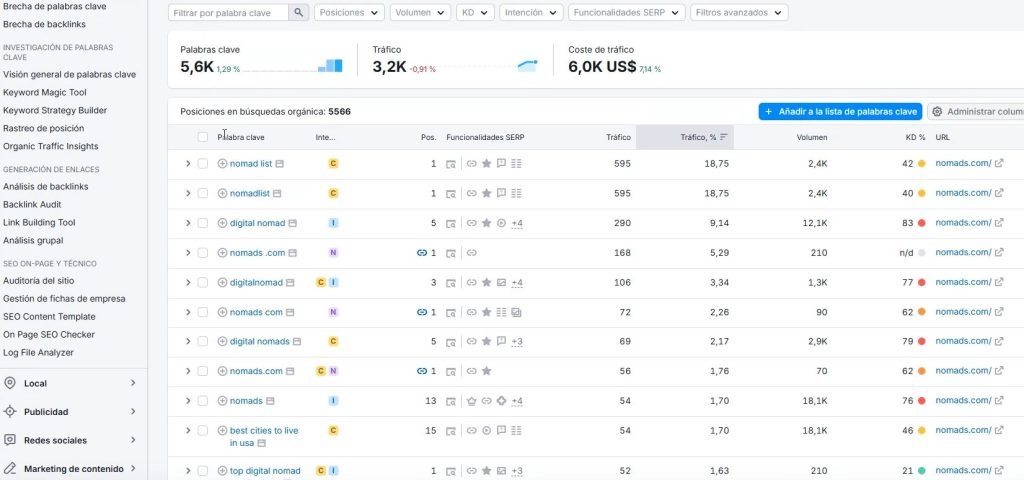The image size is (1024, 480).
Task: Open Análisis de backlinks in sidebar
Action: (x=46, y=187)
